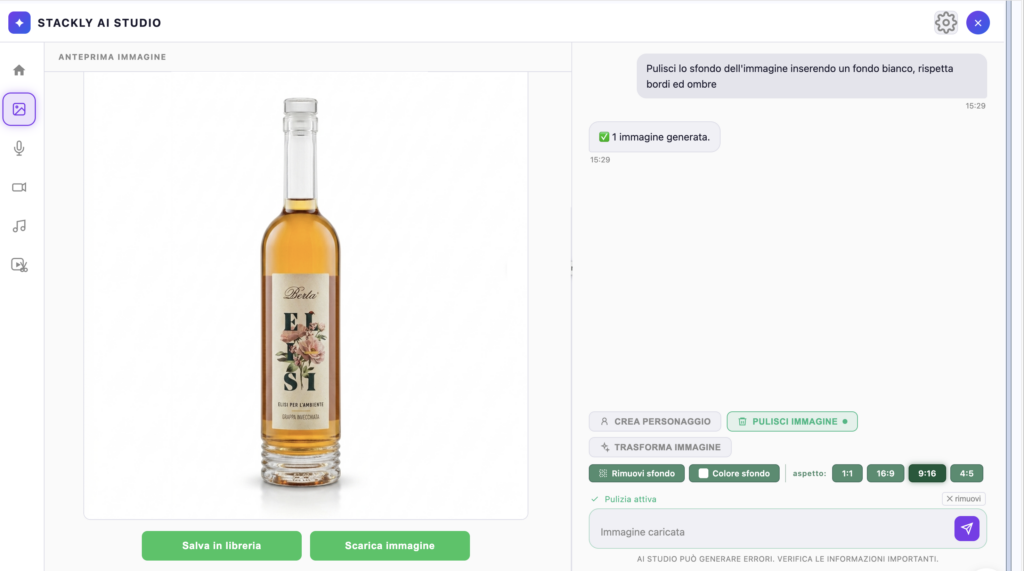Image resolution: width=1024 pixels, height=571 pixels.
Task: Click the AI Studio disclaimer text
Action: click(x=788, y=559)
